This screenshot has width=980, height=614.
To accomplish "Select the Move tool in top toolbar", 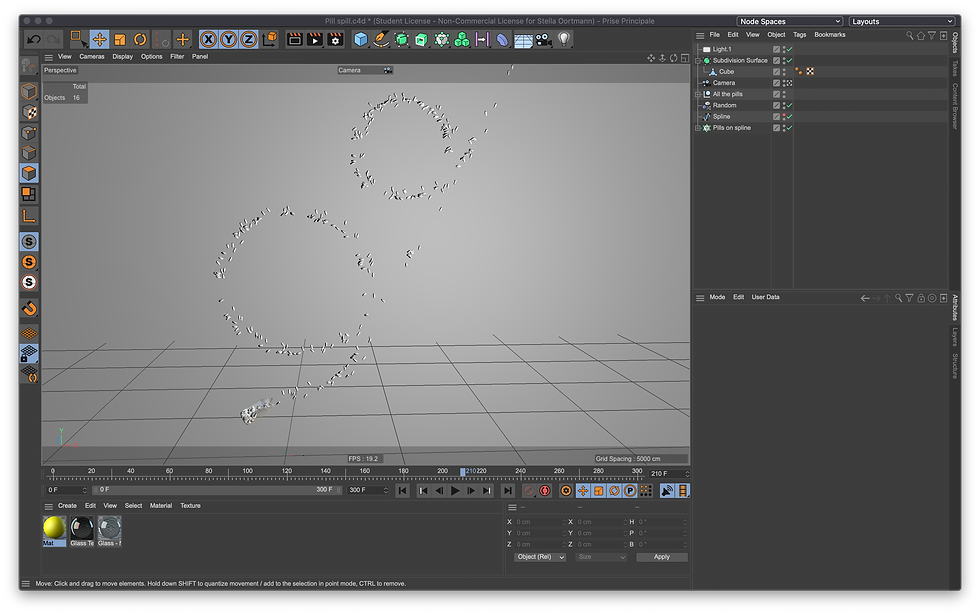I will click(x=99, y=39).
